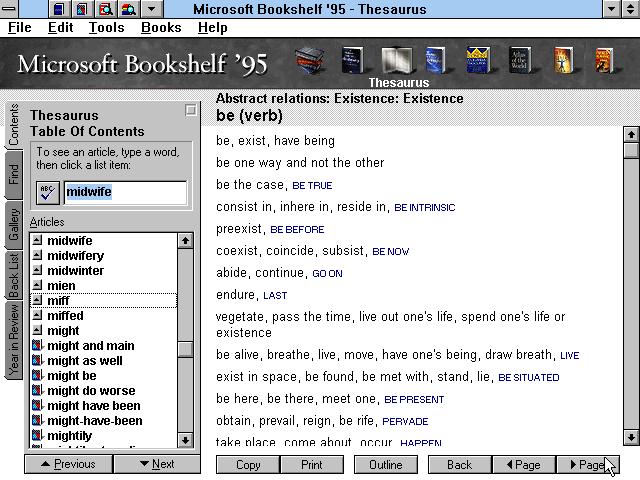
Task: Open the window control menu box
Action: (x=9, y=9)
